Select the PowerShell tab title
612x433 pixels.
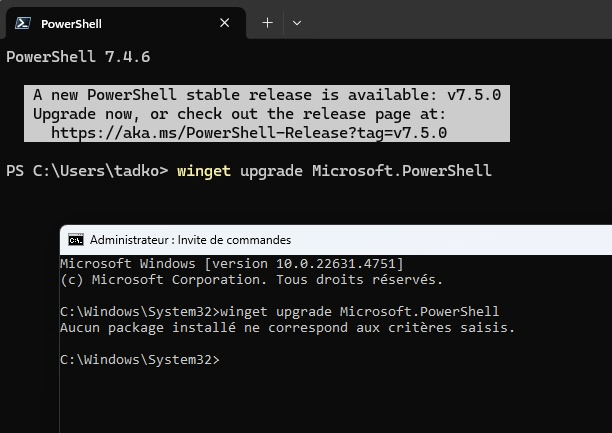[71, 23]
